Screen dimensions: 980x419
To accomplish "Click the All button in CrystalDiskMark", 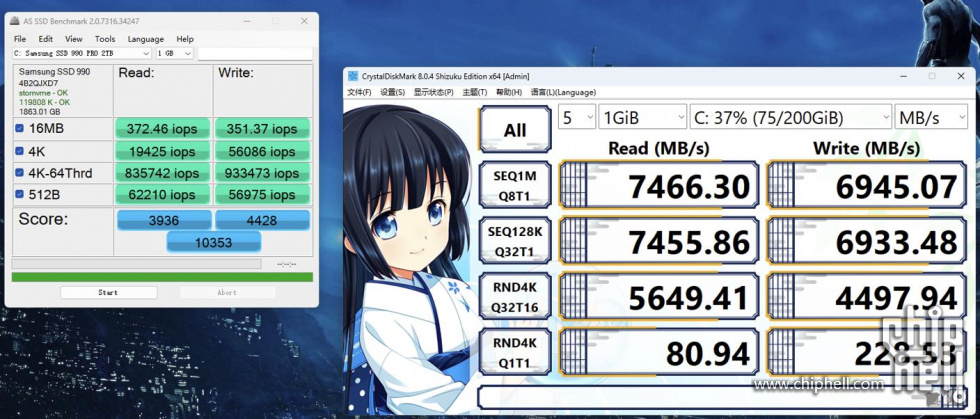I will point(515,129).
